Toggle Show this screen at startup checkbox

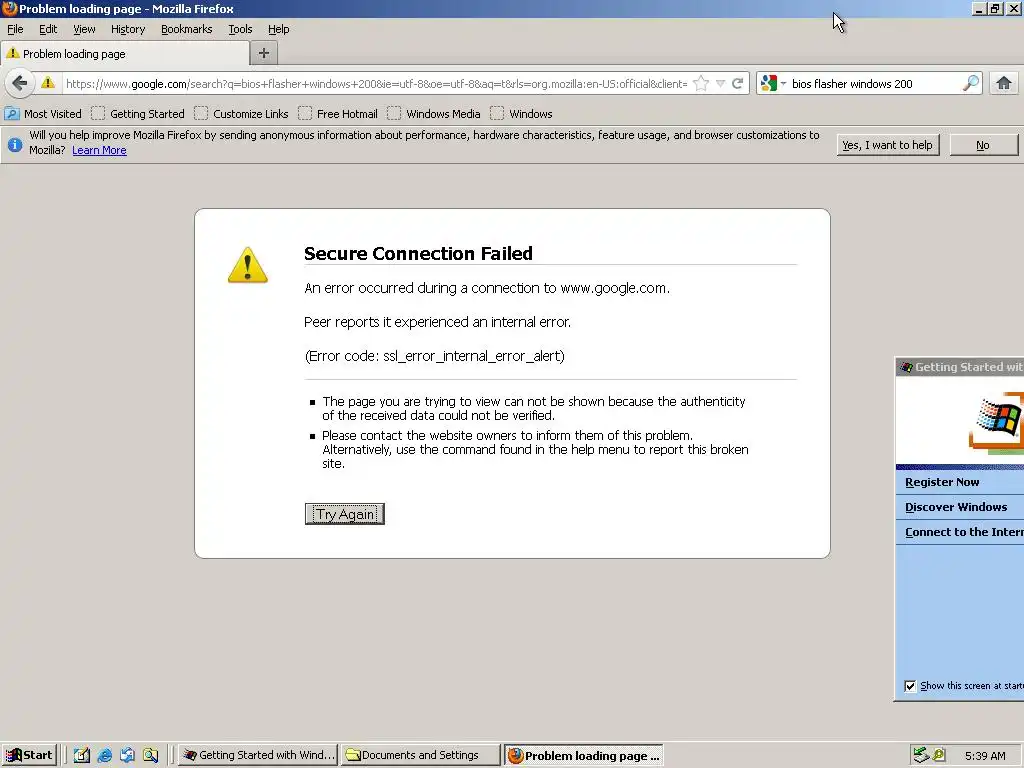910,686
